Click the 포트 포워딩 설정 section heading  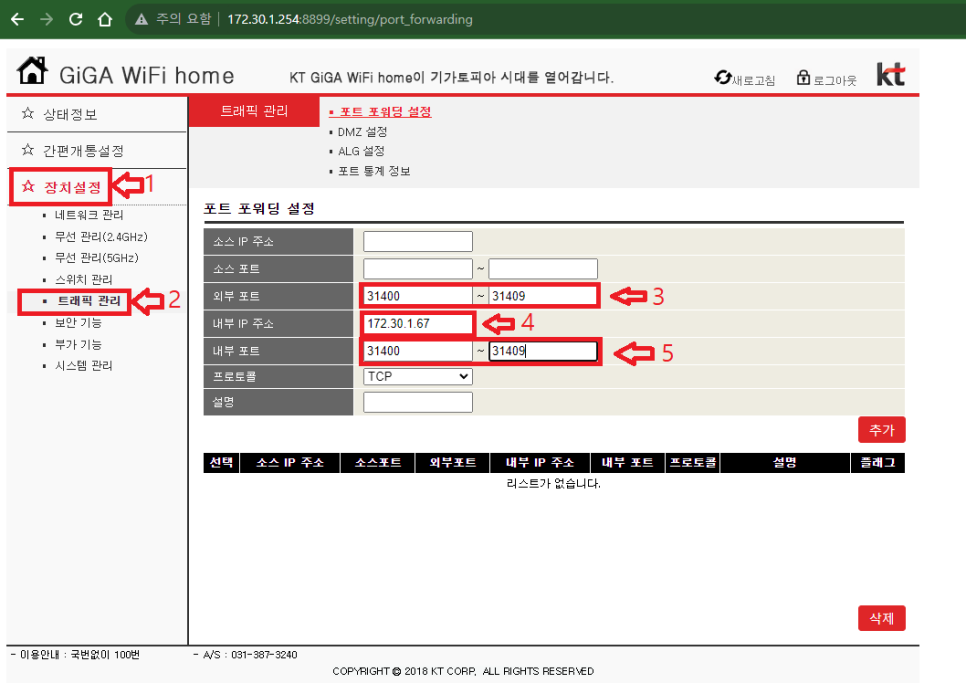tap(259, 209)
